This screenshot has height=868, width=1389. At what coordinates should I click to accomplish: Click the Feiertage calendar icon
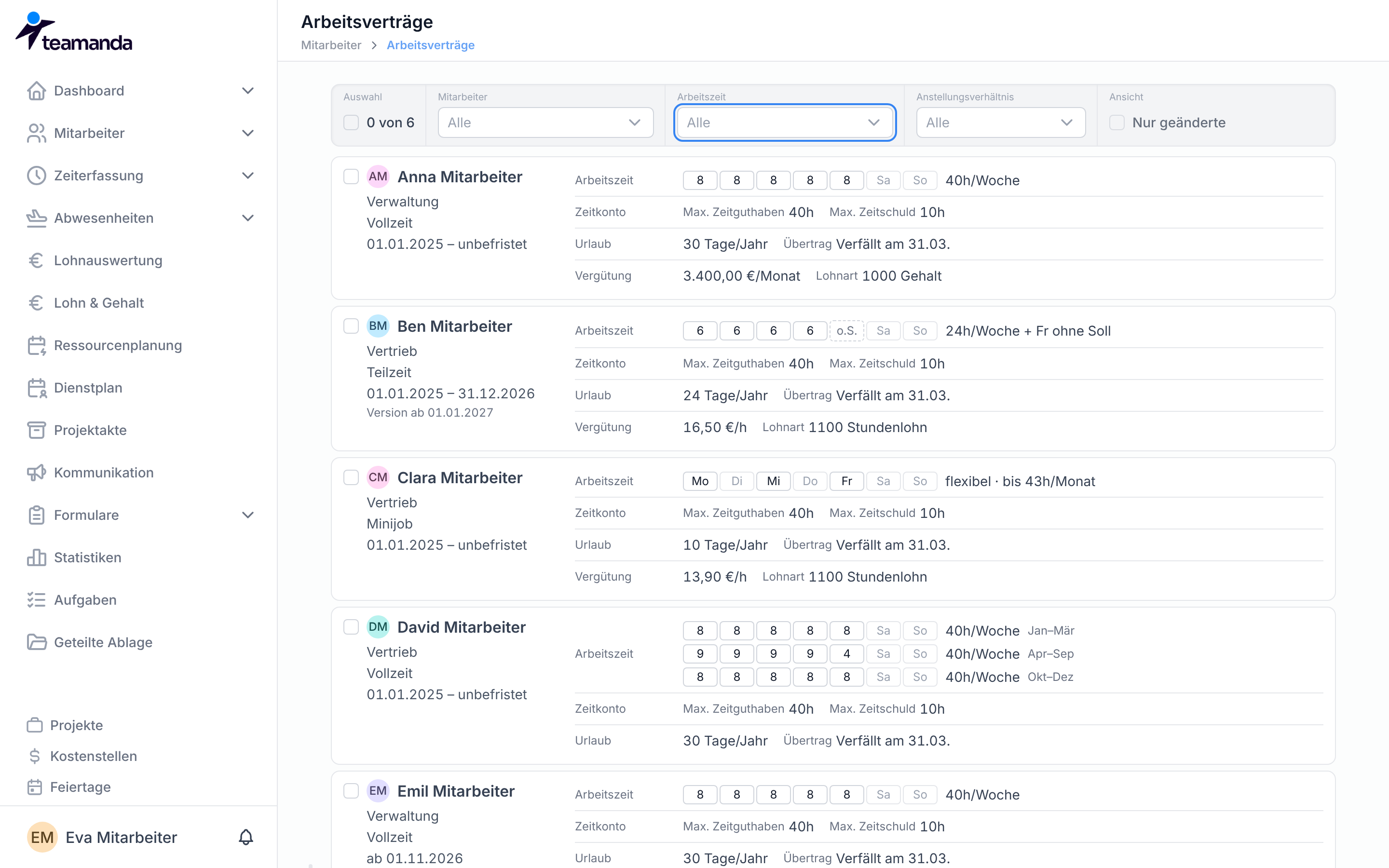35,787
